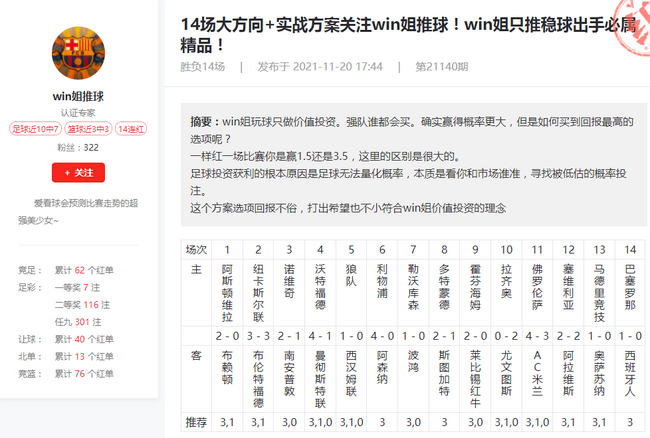Click match number 10 header cell
Viewport: 650px width, 438px height.
pyautogui.click(x=507, y=249)
